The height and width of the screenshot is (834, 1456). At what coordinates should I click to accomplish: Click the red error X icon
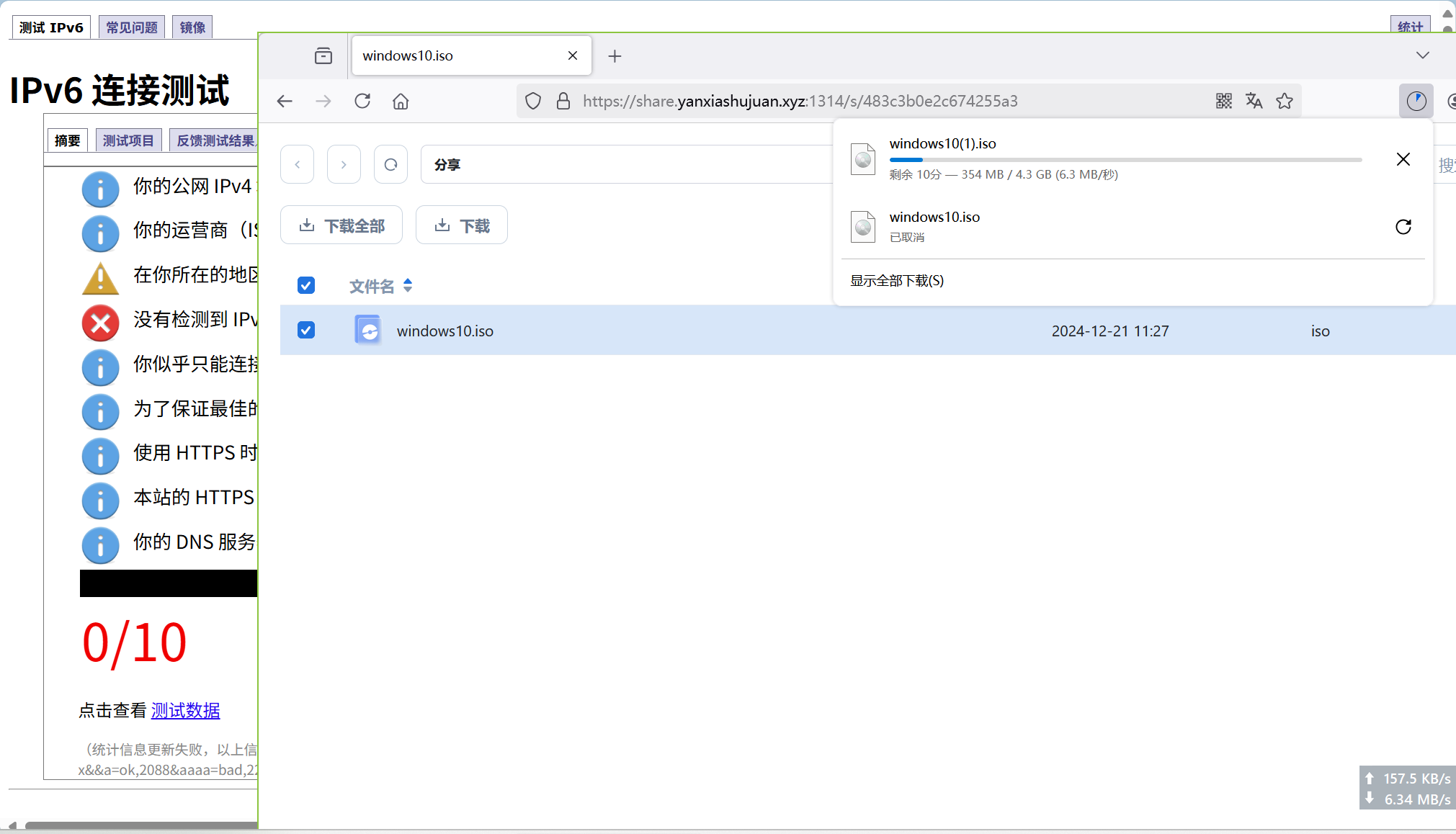click(100, 323)
